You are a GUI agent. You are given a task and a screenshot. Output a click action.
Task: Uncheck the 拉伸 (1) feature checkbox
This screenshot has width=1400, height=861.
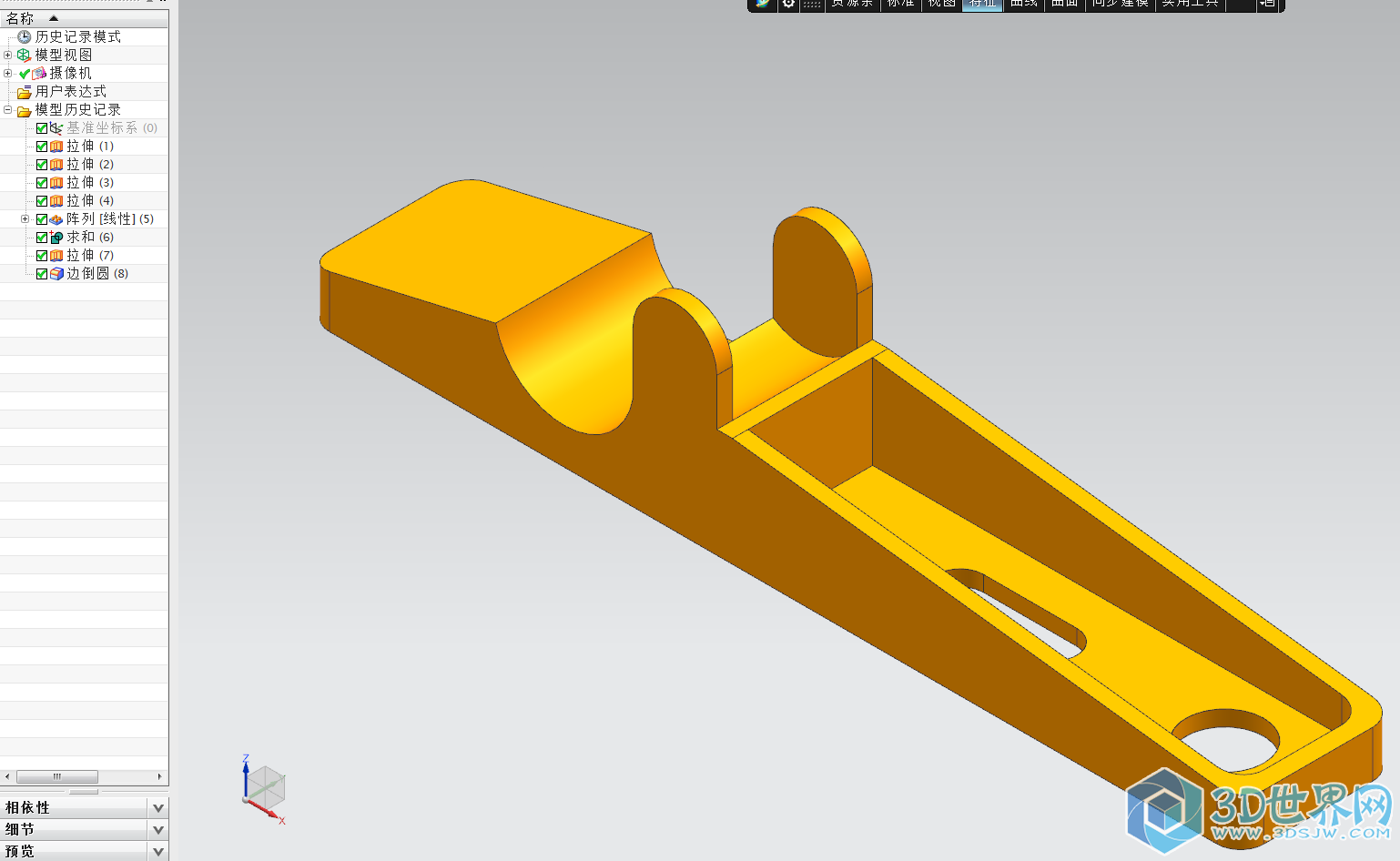[x=42, y=147]
